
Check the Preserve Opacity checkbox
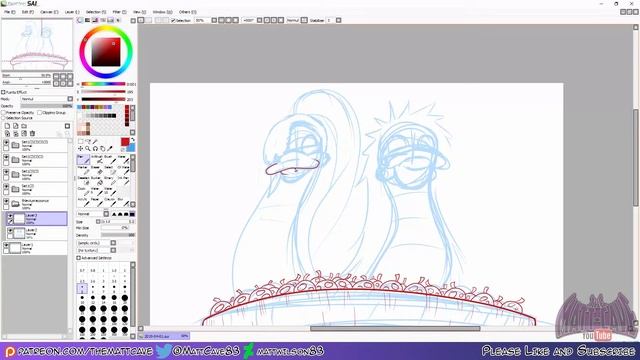[x=3, y=113]
